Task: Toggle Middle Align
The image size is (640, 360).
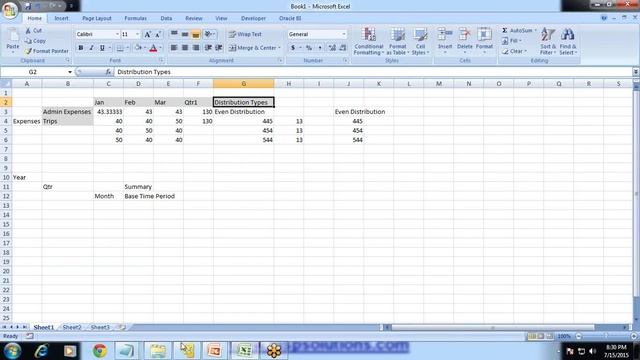Action: [x=185, y=34]
